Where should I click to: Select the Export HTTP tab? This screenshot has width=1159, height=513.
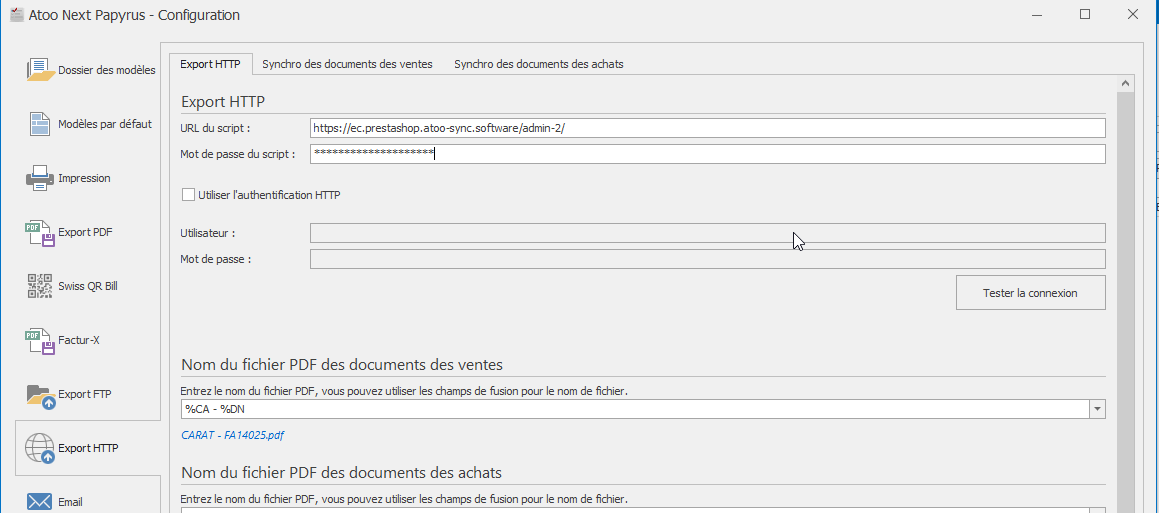(x=210, y=64)
